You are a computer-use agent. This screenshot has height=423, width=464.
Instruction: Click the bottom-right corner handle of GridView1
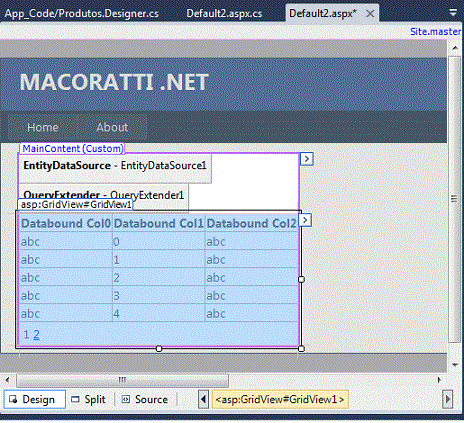coord(301,349)
